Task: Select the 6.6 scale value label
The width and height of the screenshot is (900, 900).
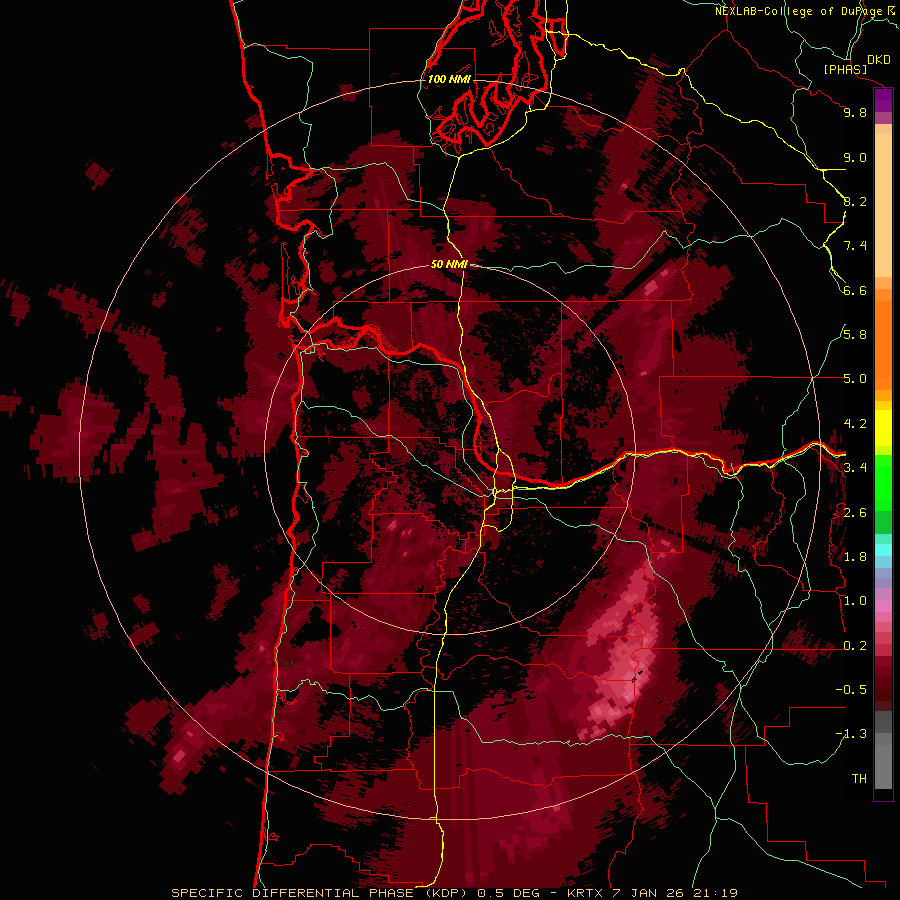Action: click(x=855, y=290)
